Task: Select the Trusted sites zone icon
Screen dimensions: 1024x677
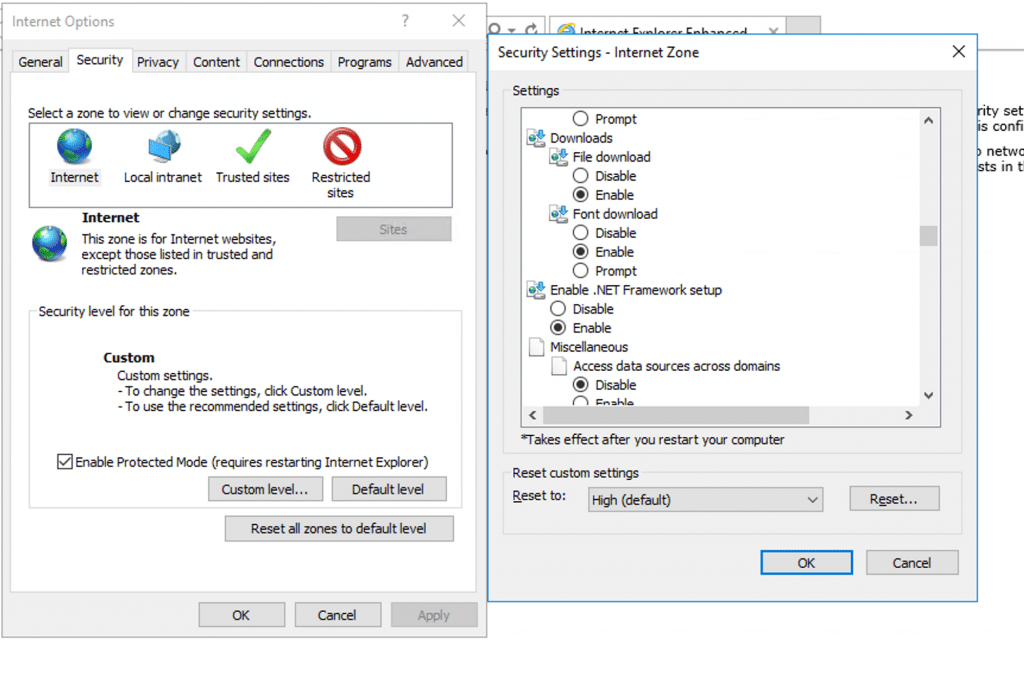Action: [x=252, y=146]
